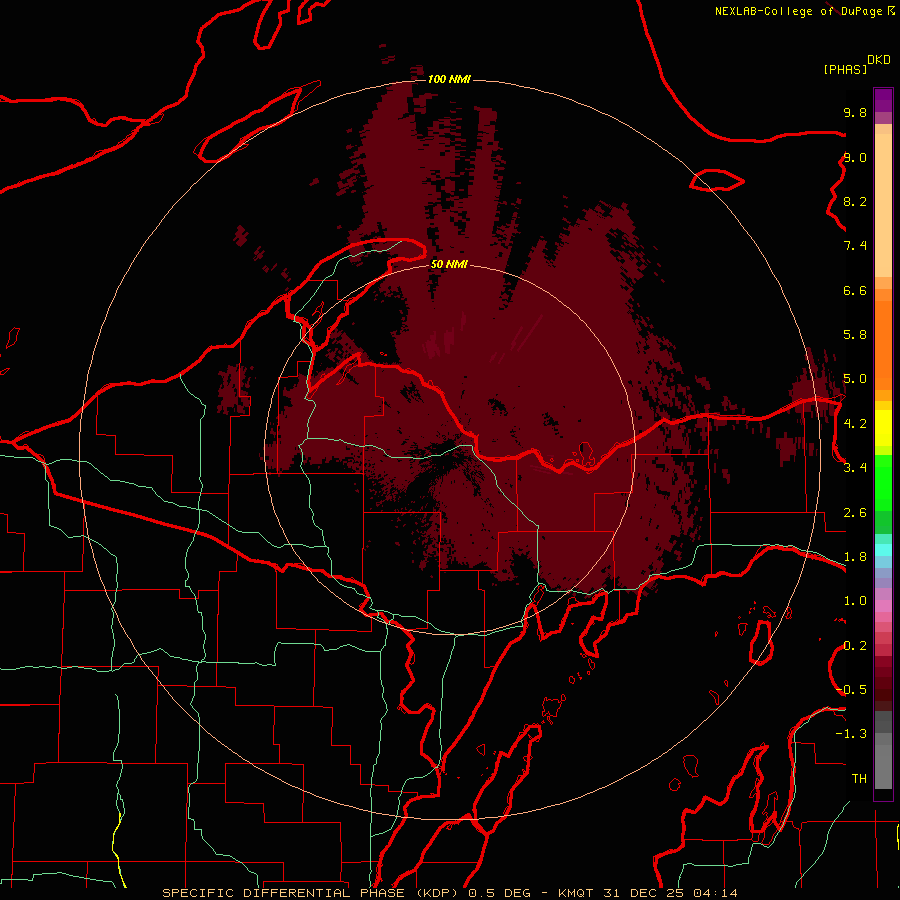Click the [PHAS] units label
900x900 pixels.
(845, 70)
